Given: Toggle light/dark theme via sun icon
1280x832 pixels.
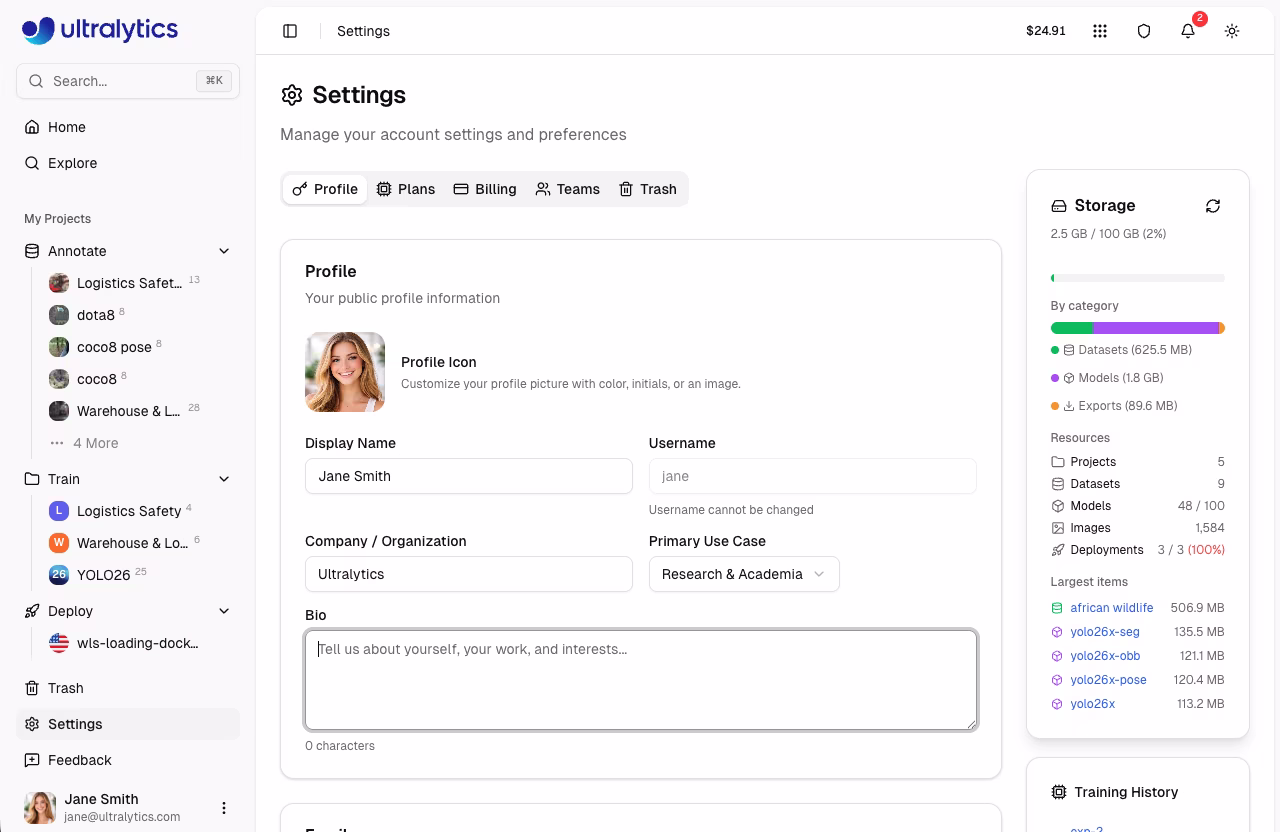Looking at the screenshot, I should point(1232,31).
